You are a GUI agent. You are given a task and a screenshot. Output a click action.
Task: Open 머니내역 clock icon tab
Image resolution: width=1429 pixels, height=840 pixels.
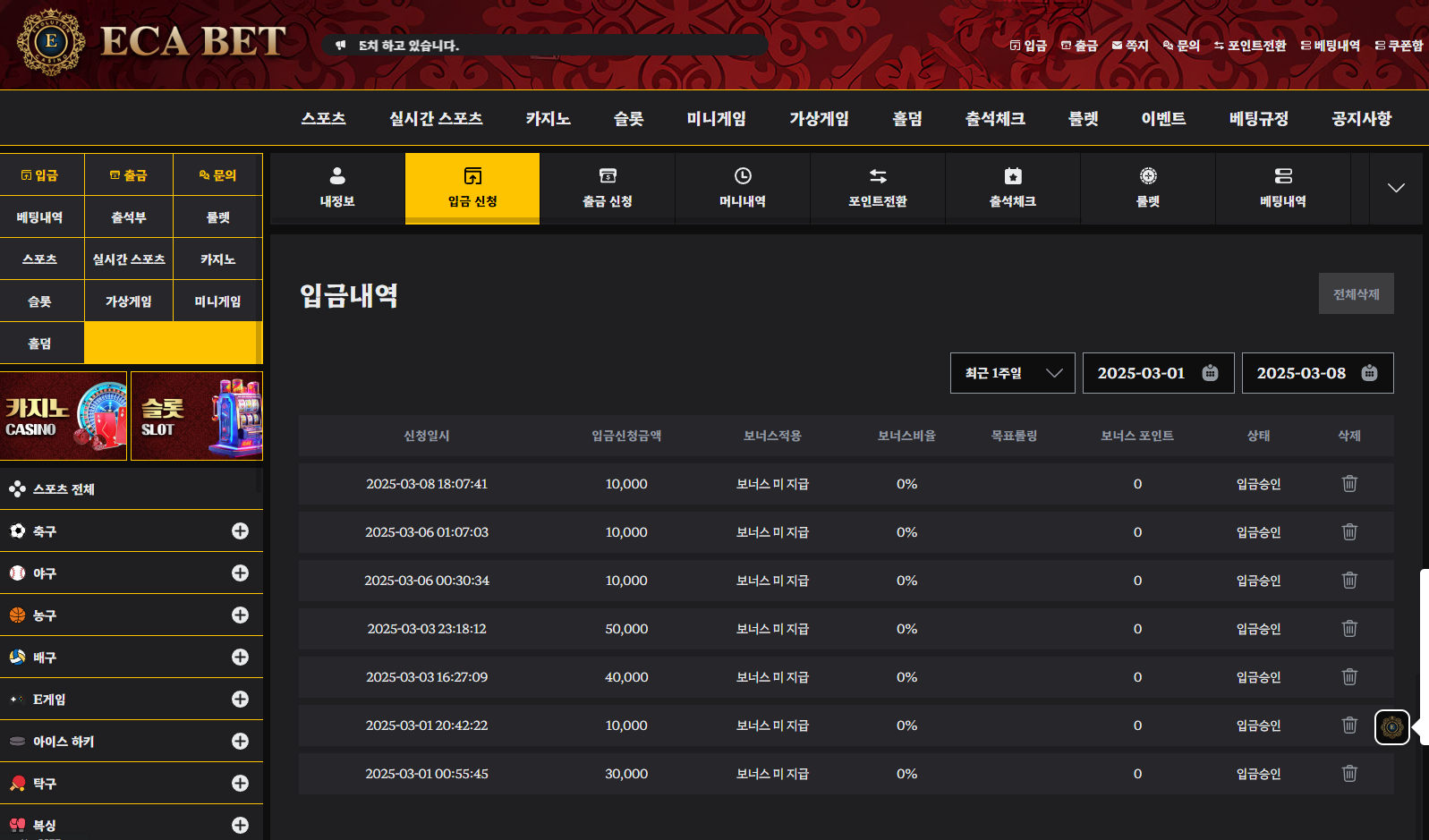coord(742,188)
